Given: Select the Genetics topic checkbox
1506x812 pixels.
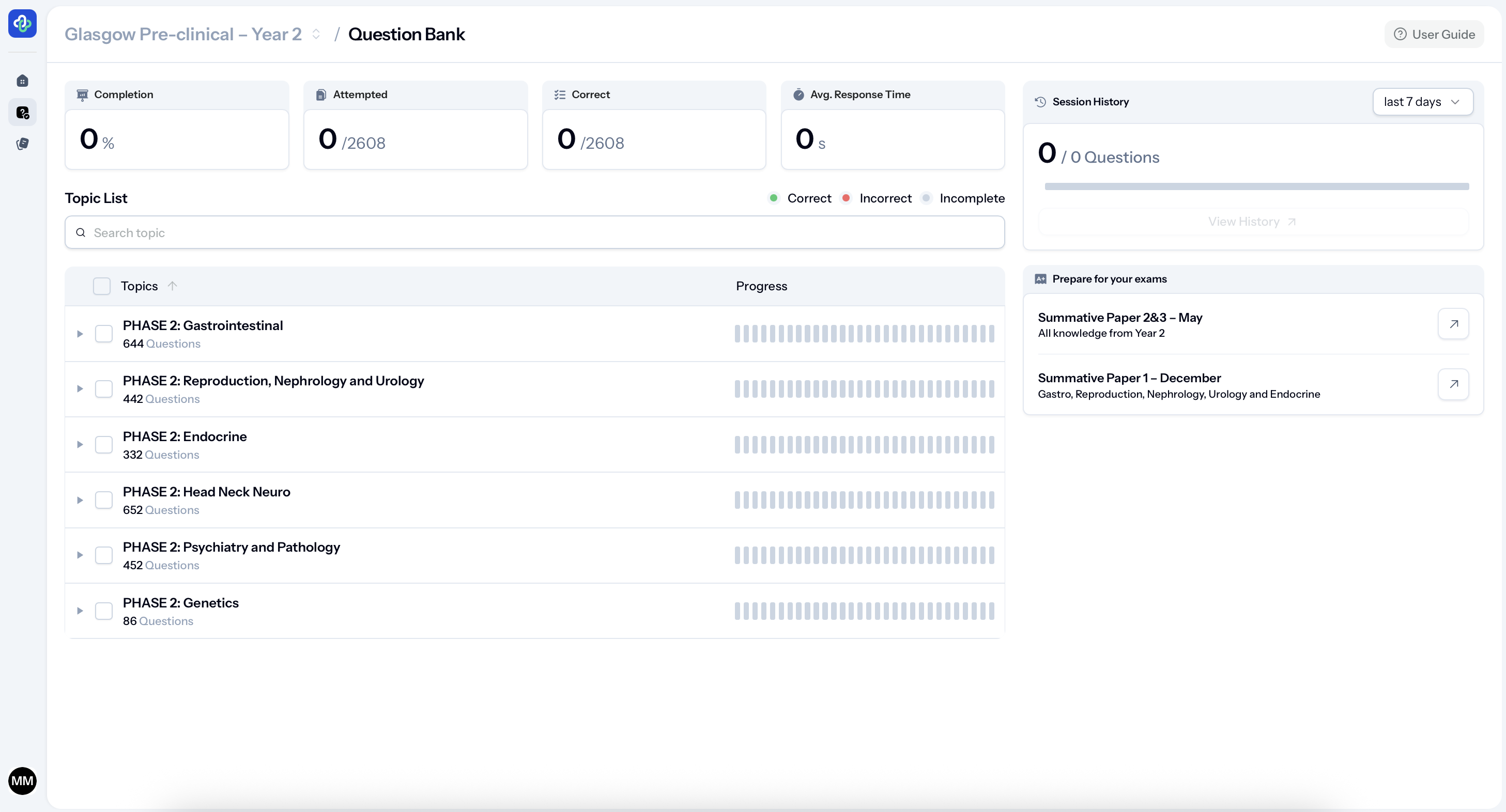Looking at the screenshot, I should point(104,611).
